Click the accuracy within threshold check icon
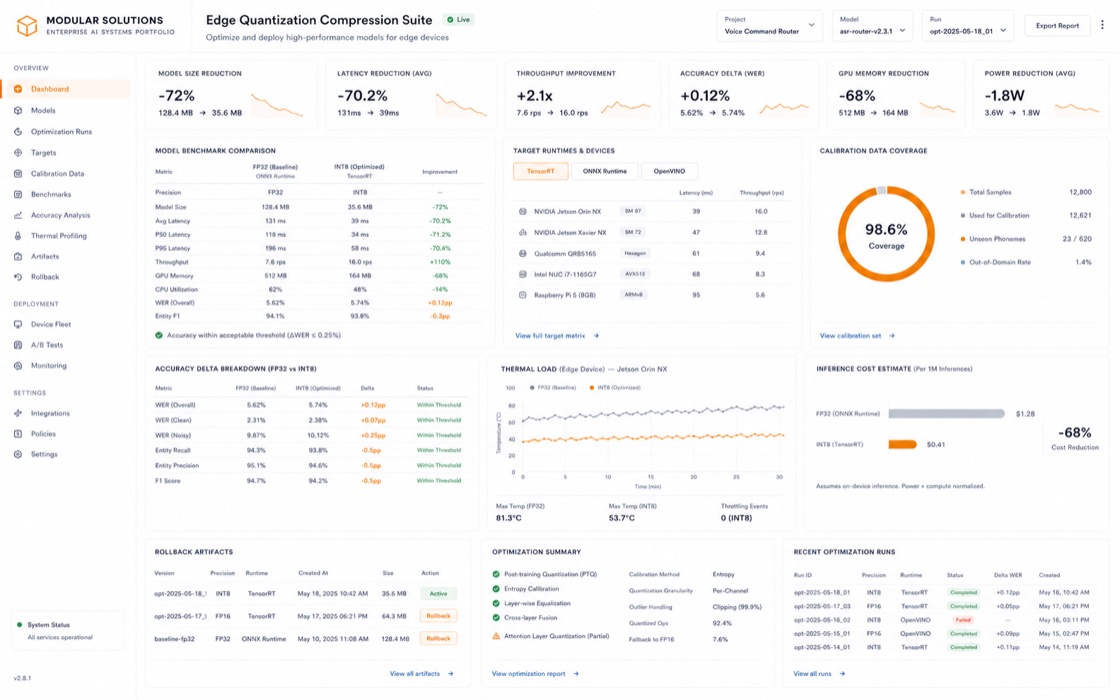1120x700 pixels. click(x=159, y=335)
